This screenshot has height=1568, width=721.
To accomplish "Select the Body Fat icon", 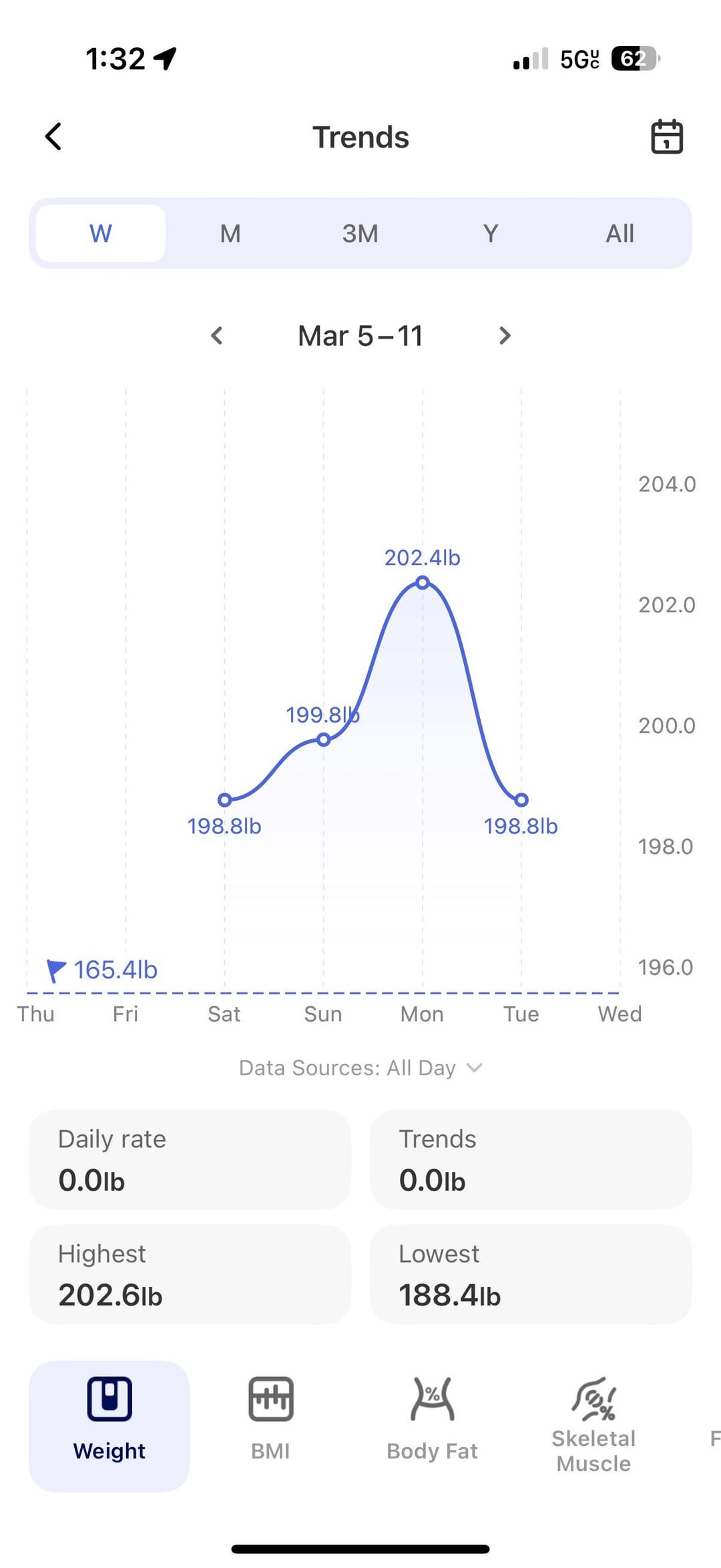I will click(x=432, y=1398).
